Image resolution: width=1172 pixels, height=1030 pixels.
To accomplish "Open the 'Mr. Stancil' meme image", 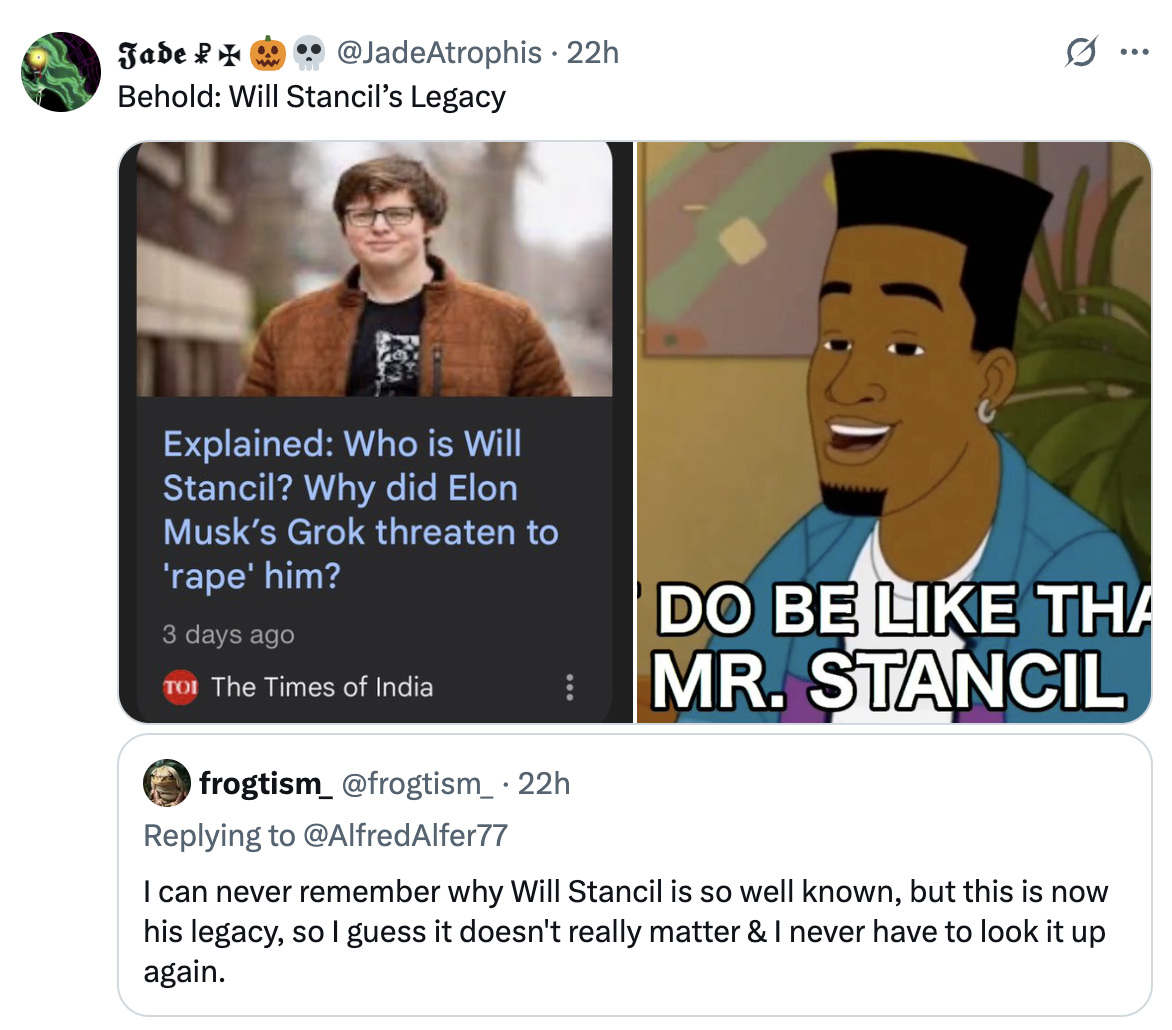I will click(x=893, y=430).
